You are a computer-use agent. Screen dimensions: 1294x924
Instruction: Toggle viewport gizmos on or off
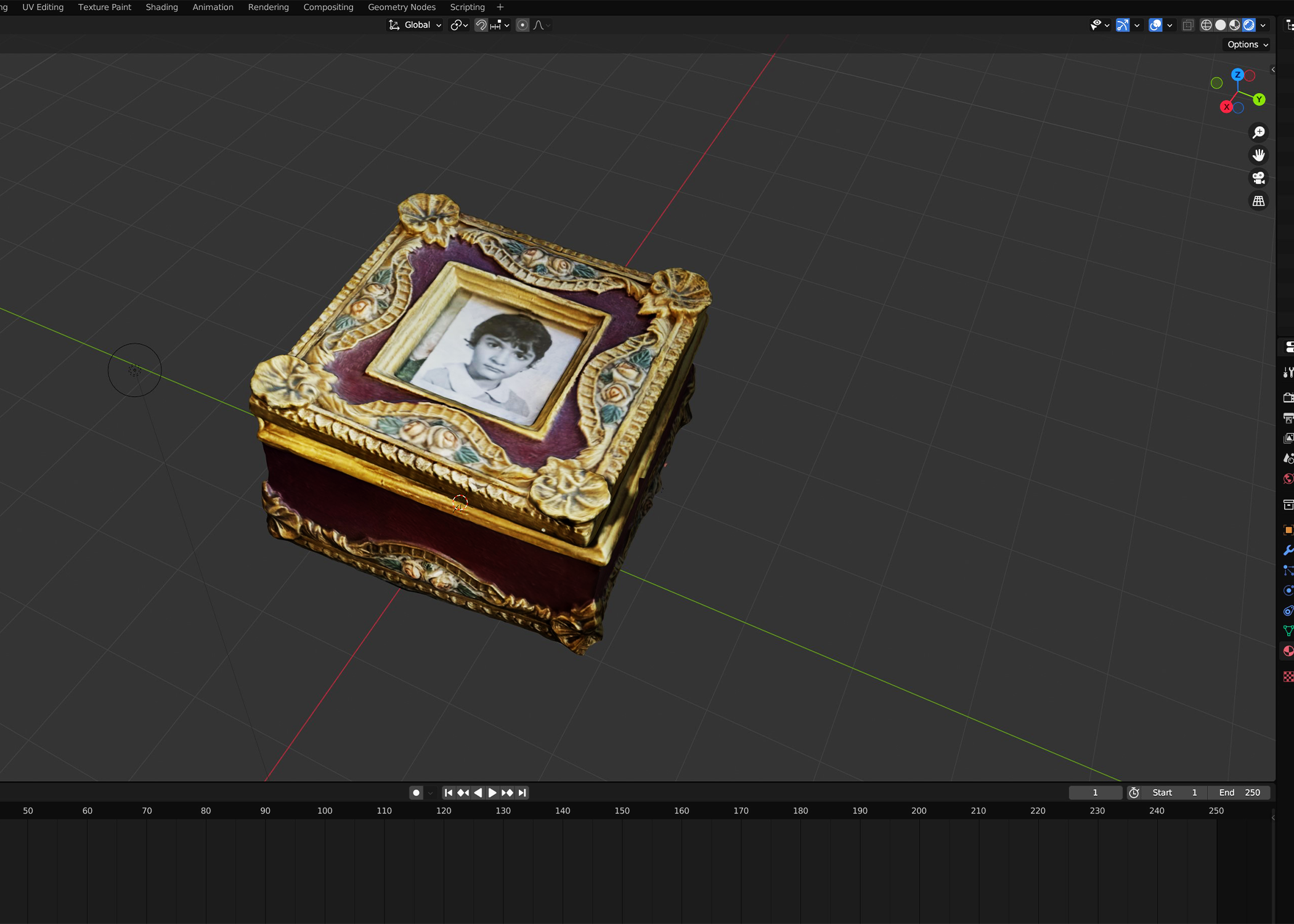pos(1123,25)
